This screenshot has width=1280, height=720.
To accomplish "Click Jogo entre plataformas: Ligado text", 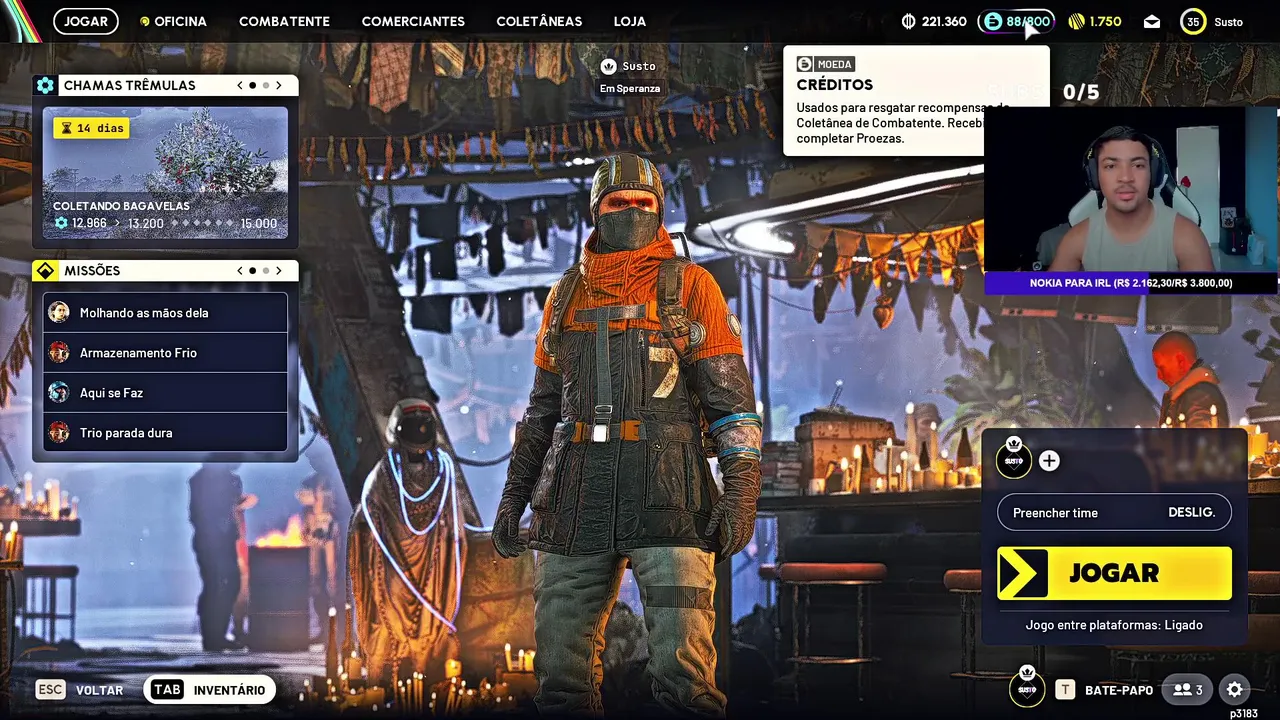I will coord(1114,625).
